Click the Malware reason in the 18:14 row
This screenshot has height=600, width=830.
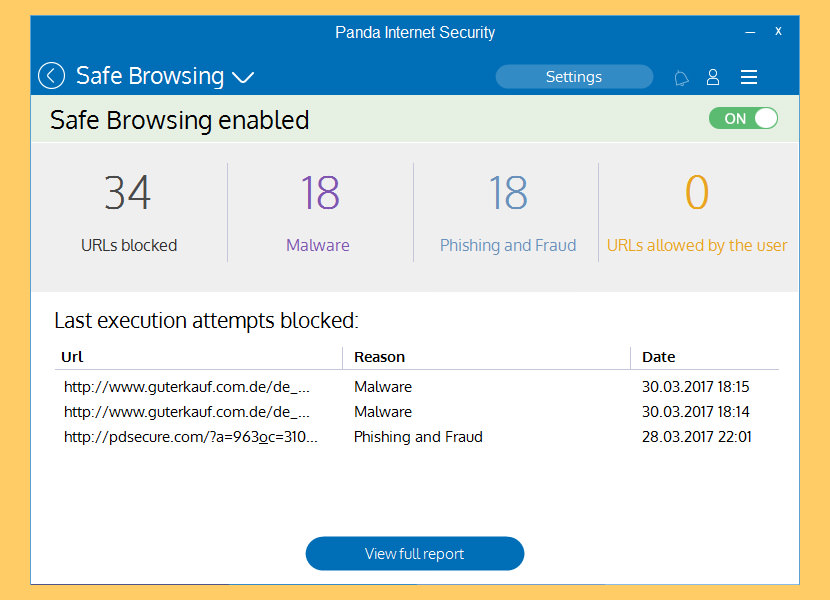click(383, 411)
